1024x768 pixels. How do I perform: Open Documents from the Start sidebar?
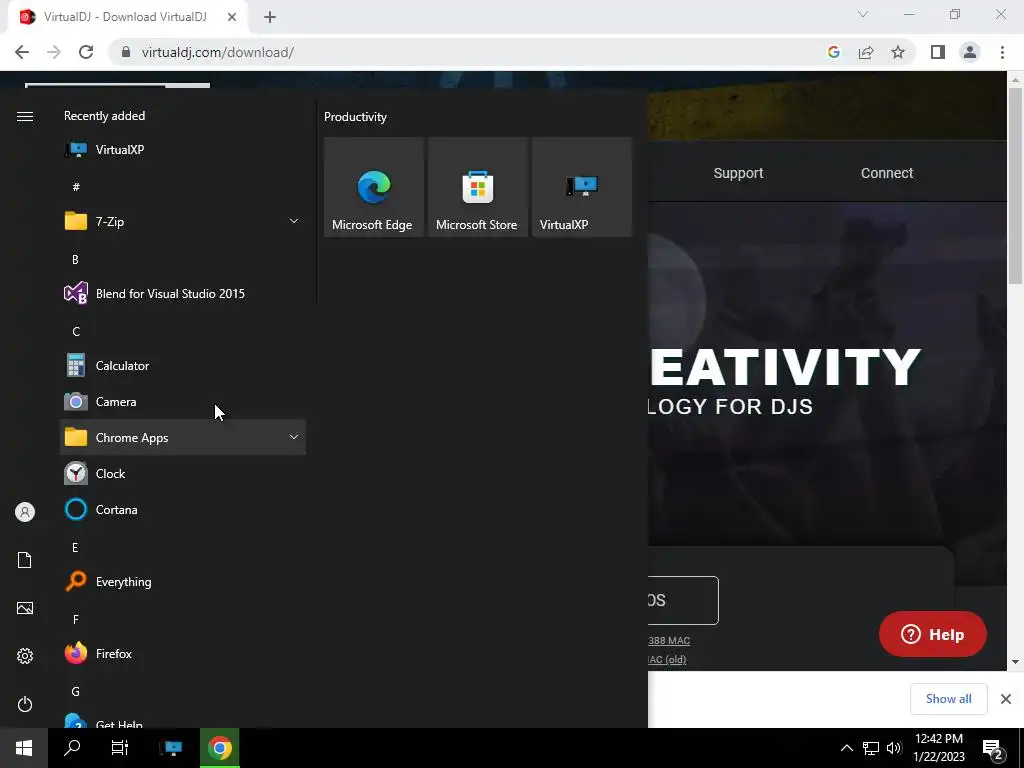pyautogui.click(x=25, y=560)
